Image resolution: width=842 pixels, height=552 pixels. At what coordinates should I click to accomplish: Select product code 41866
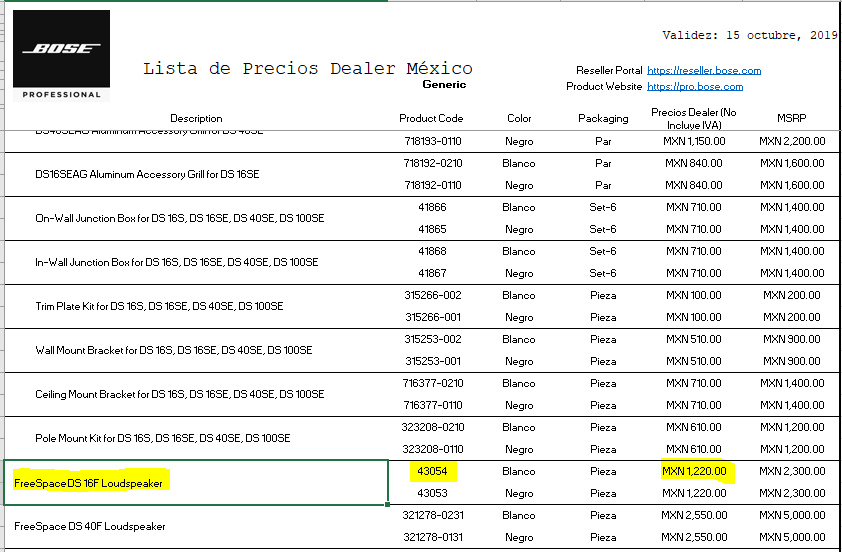432,207
